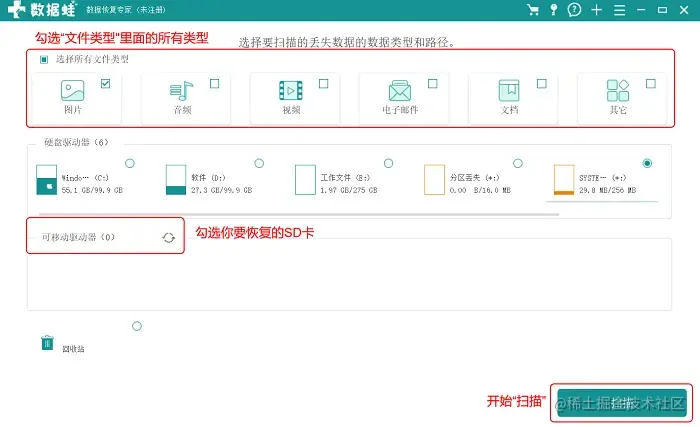Select the 软件 (D:) drive radio button
The width and height of the screenshot is (700, 427).
259,163
